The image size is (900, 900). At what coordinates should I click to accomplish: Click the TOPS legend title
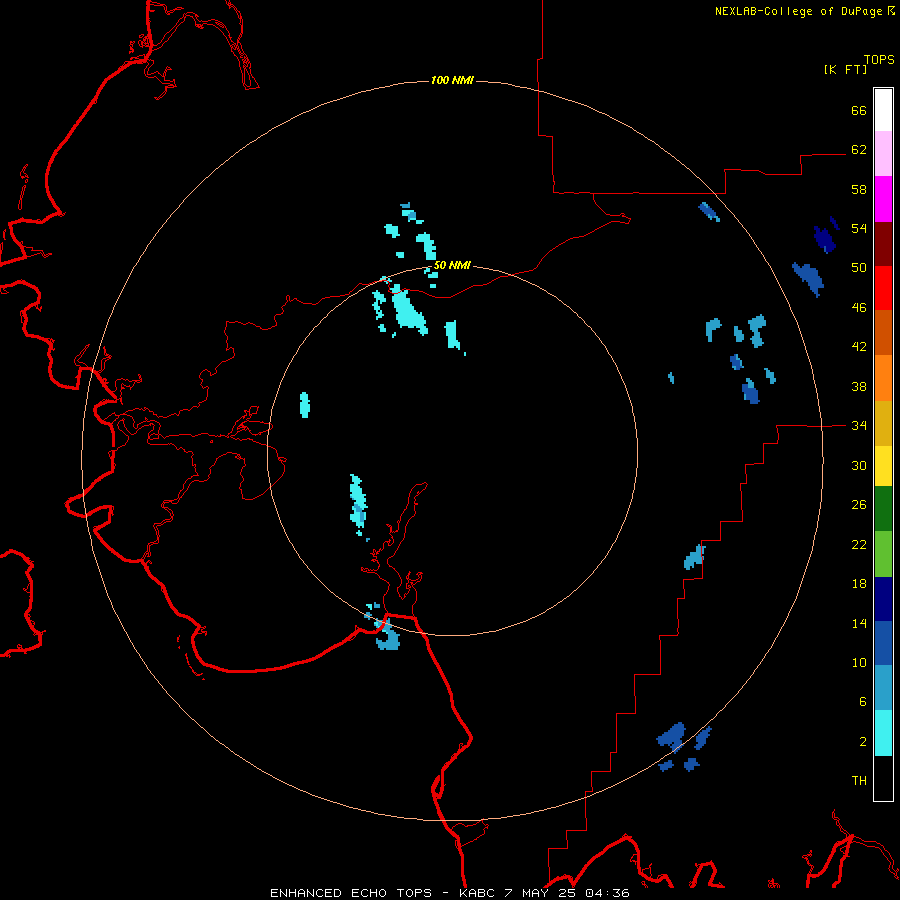tap(879, 59)
